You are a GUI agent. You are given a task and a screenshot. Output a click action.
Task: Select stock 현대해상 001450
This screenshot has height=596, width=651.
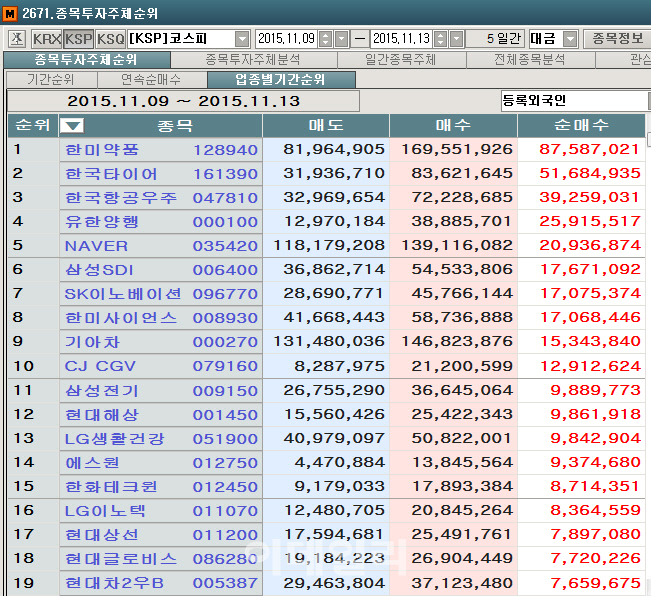tap(161, 415)
